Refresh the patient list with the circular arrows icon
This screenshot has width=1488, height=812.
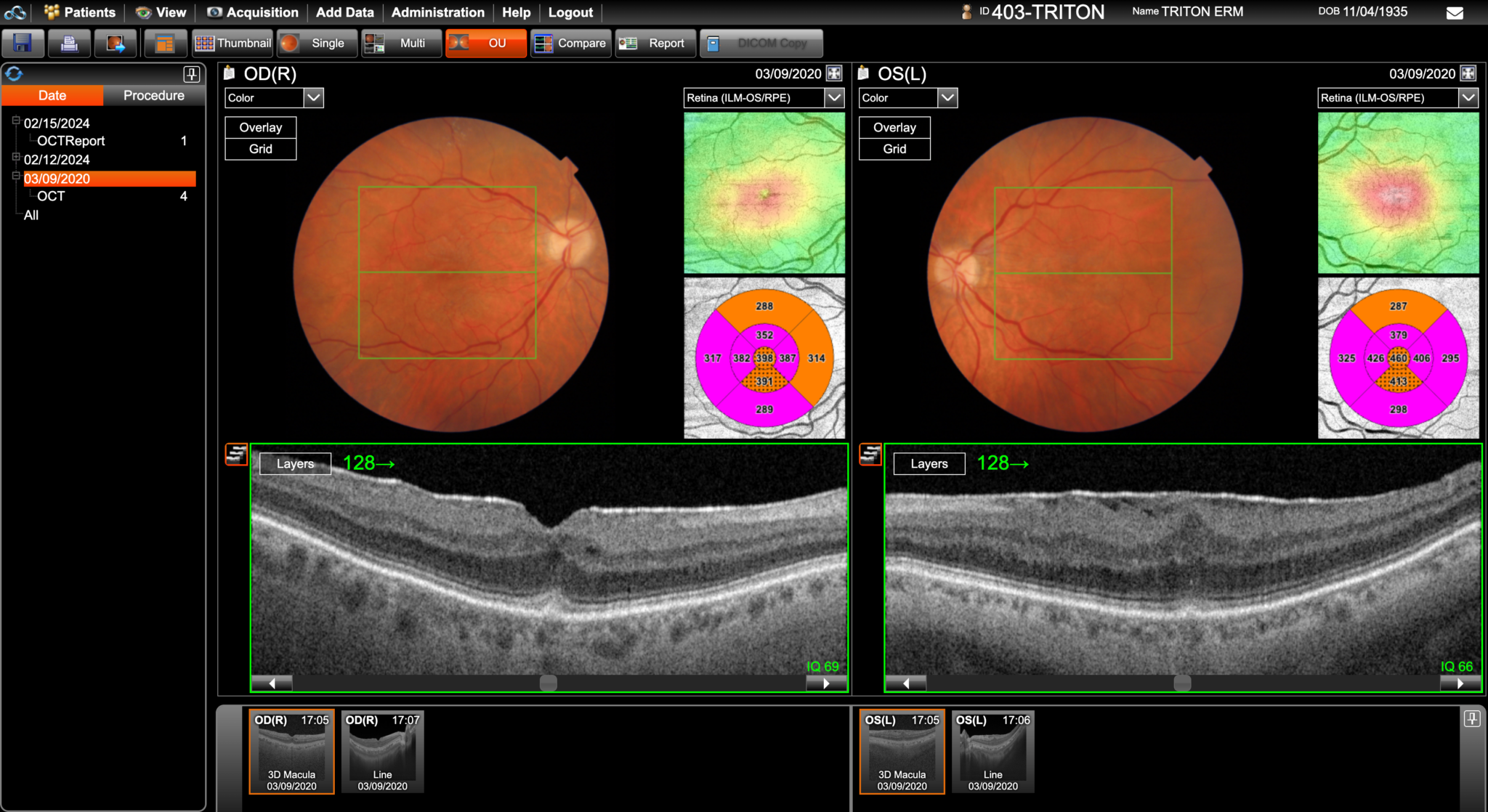tap(15, 73)
